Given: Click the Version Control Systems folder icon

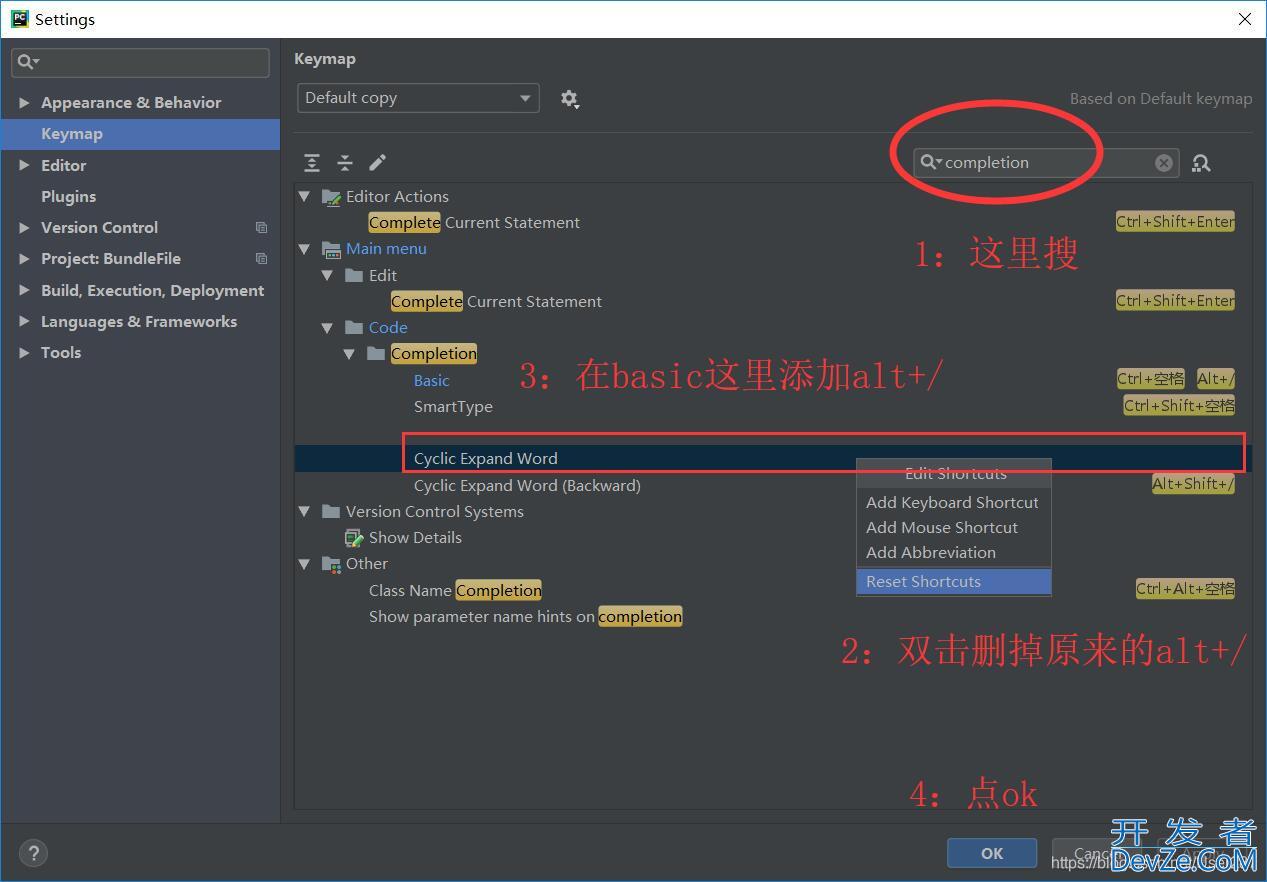Looking at the screenshot, I should pyautogui.click(x=331, y=511).
